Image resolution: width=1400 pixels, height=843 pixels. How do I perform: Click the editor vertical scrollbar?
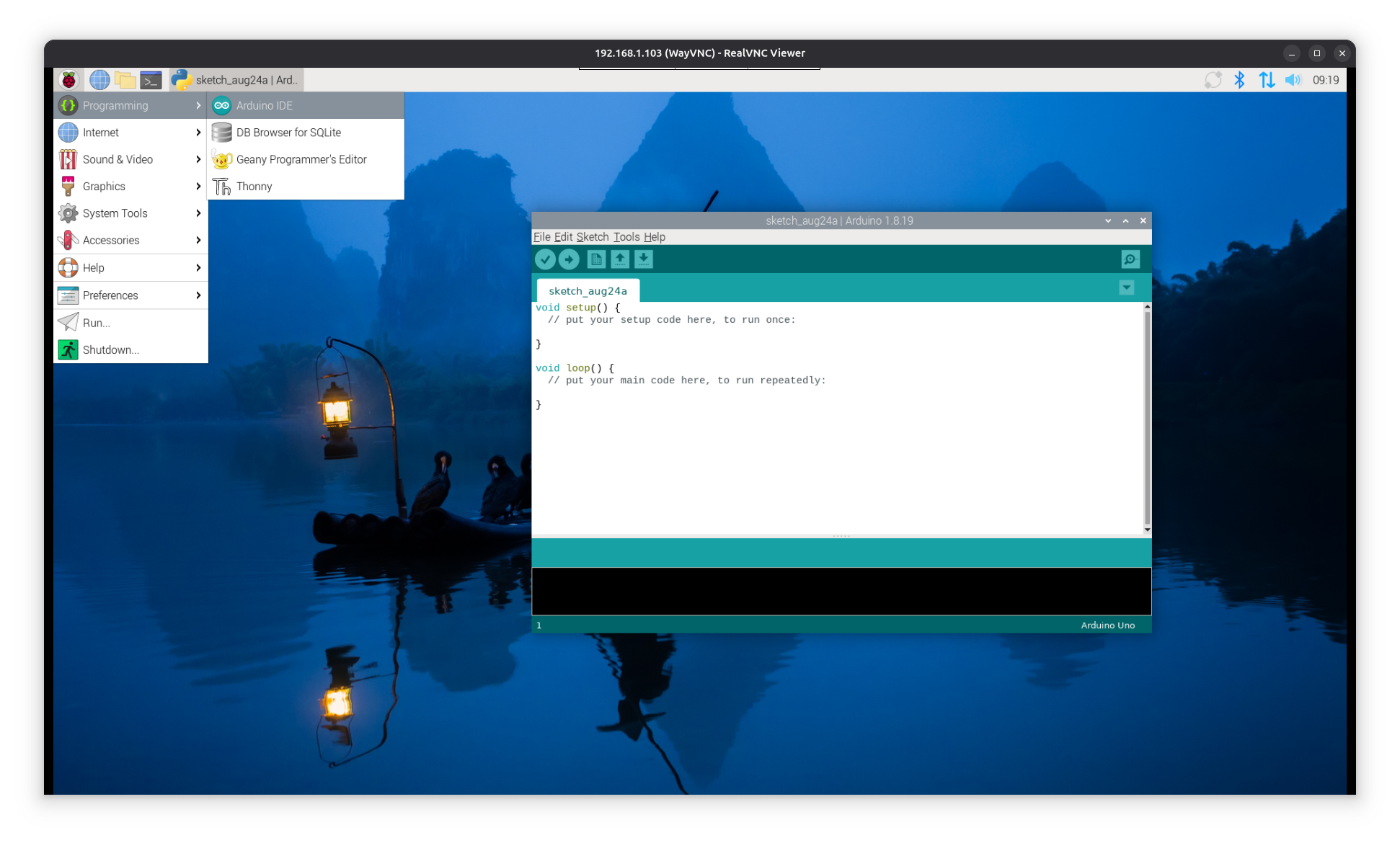click(x=1147, y=418)
